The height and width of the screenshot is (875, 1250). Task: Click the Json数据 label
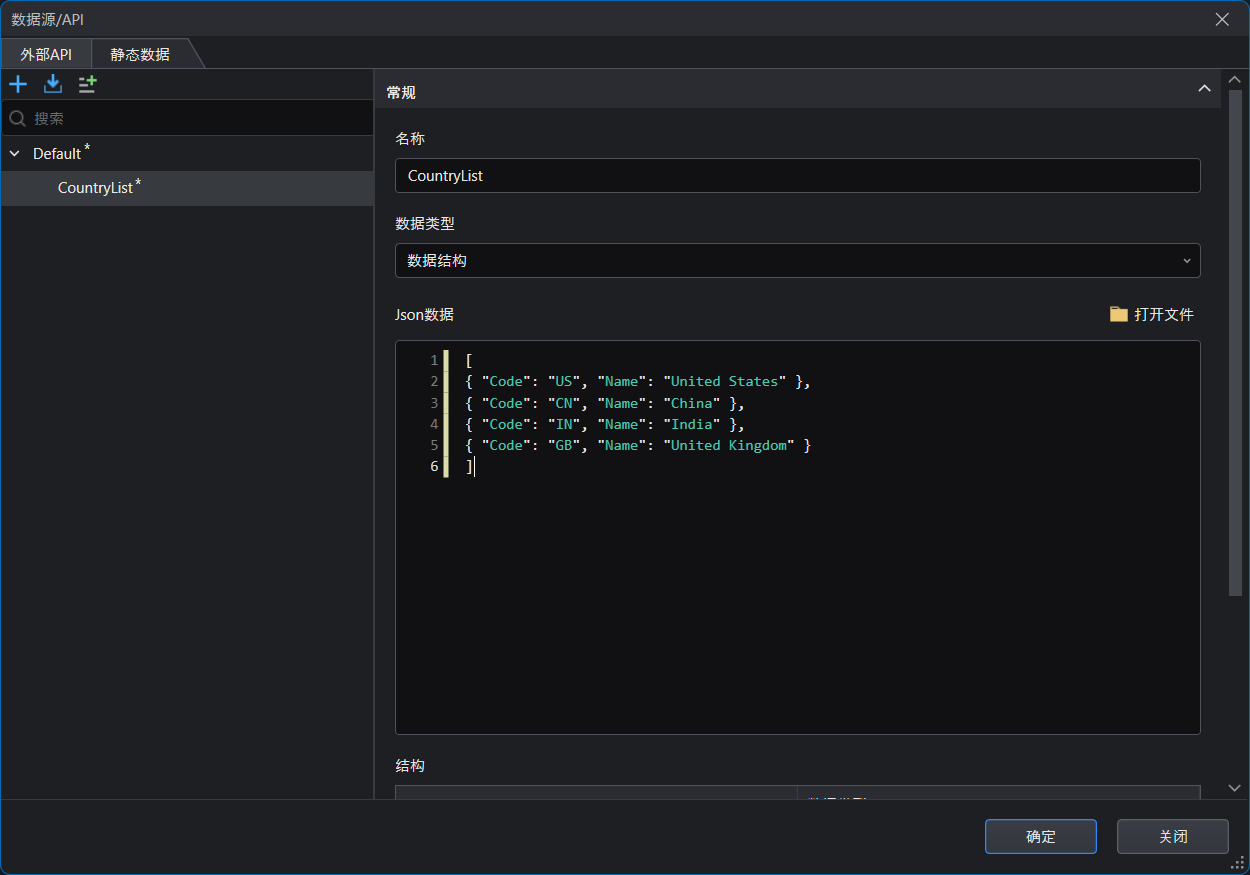pos(425,314)
